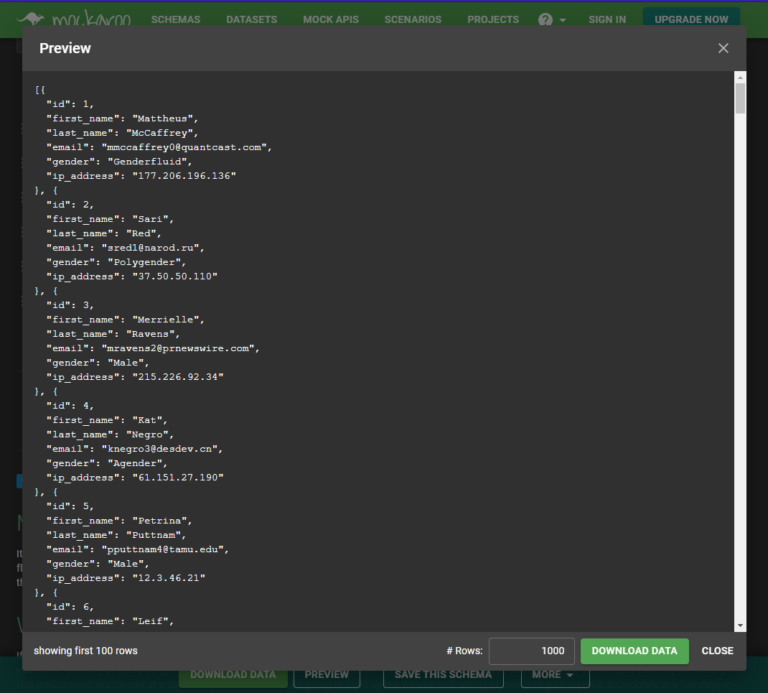Click the CLOSE button in the dialog footer
Viewport: 768px width, 693px height.
tap(717, 651)
